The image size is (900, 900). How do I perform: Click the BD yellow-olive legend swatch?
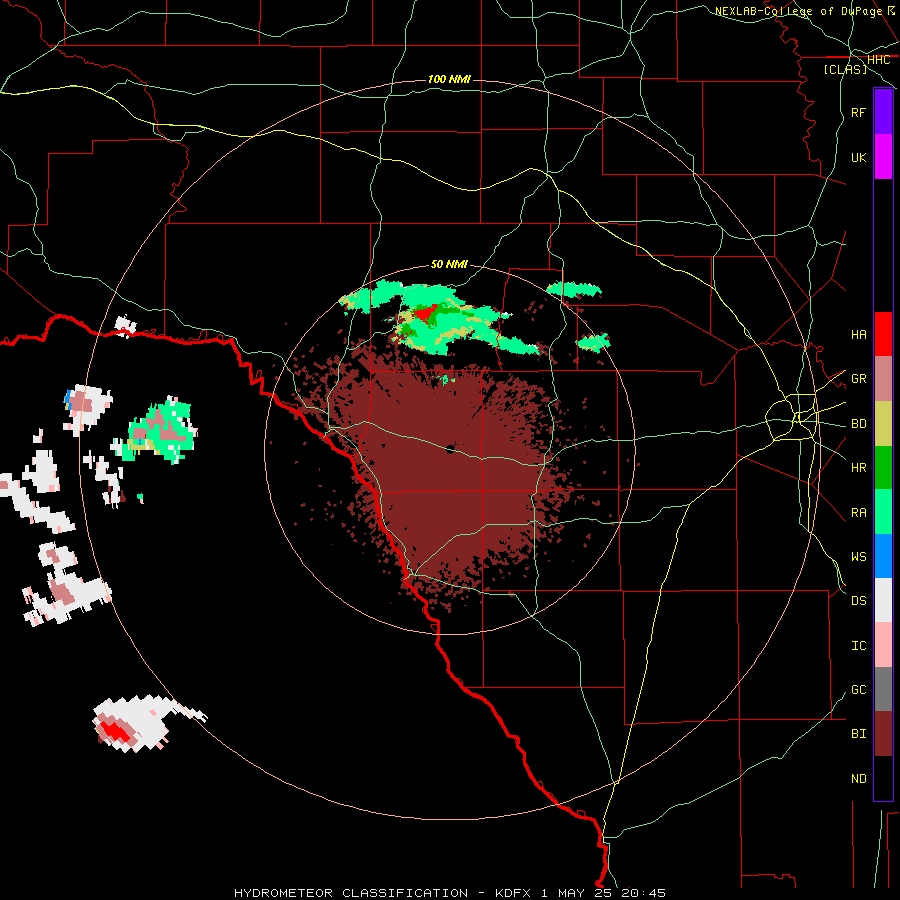[883, 424]
